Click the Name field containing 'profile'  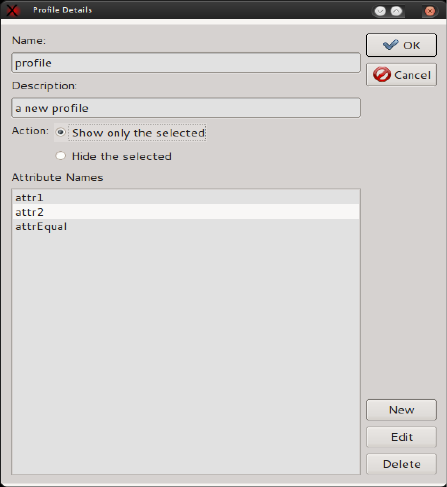(186, 63)
